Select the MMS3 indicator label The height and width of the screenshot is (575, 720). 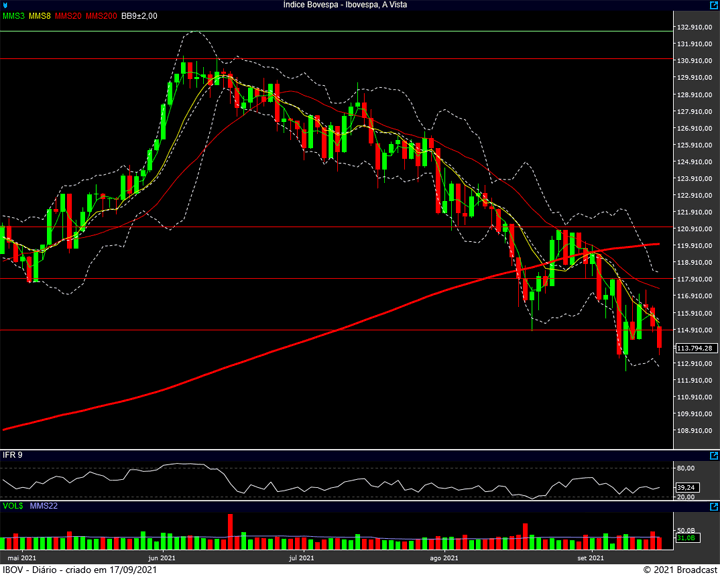(13, 16)
